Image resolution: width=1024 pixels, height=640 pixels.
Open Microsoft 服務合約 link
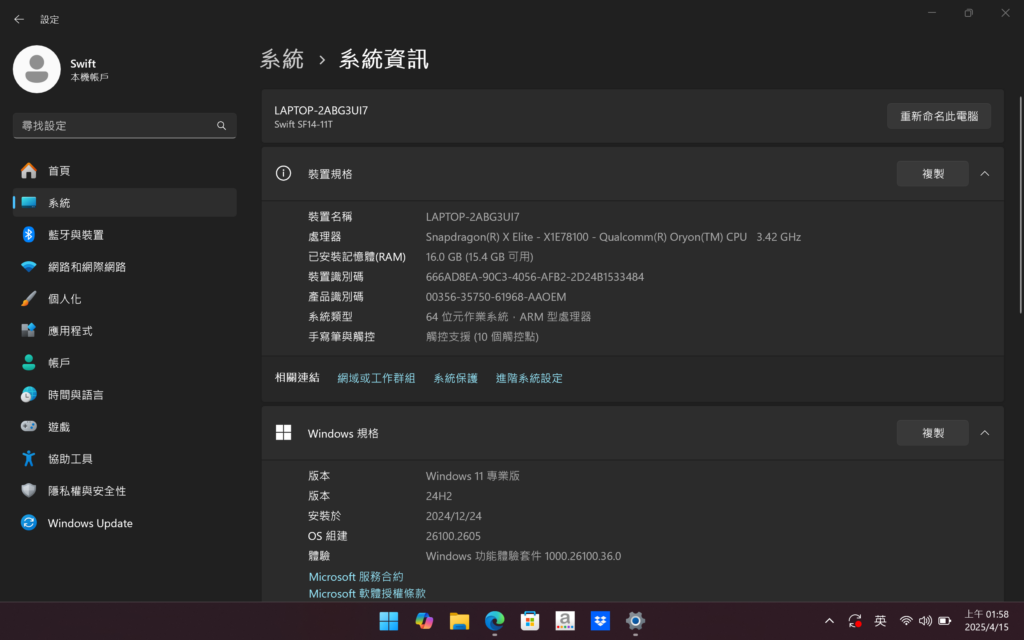click(356, 577)
